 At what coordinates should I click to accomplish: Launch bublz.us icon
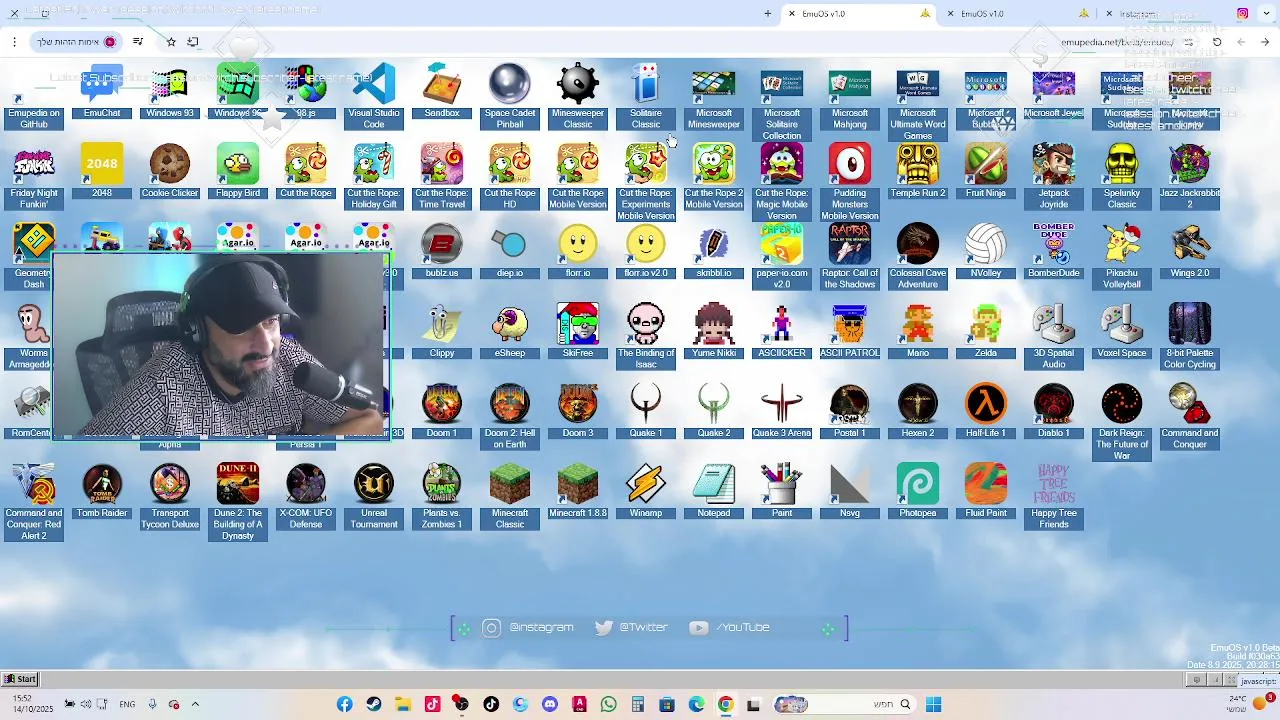point(442,252)
